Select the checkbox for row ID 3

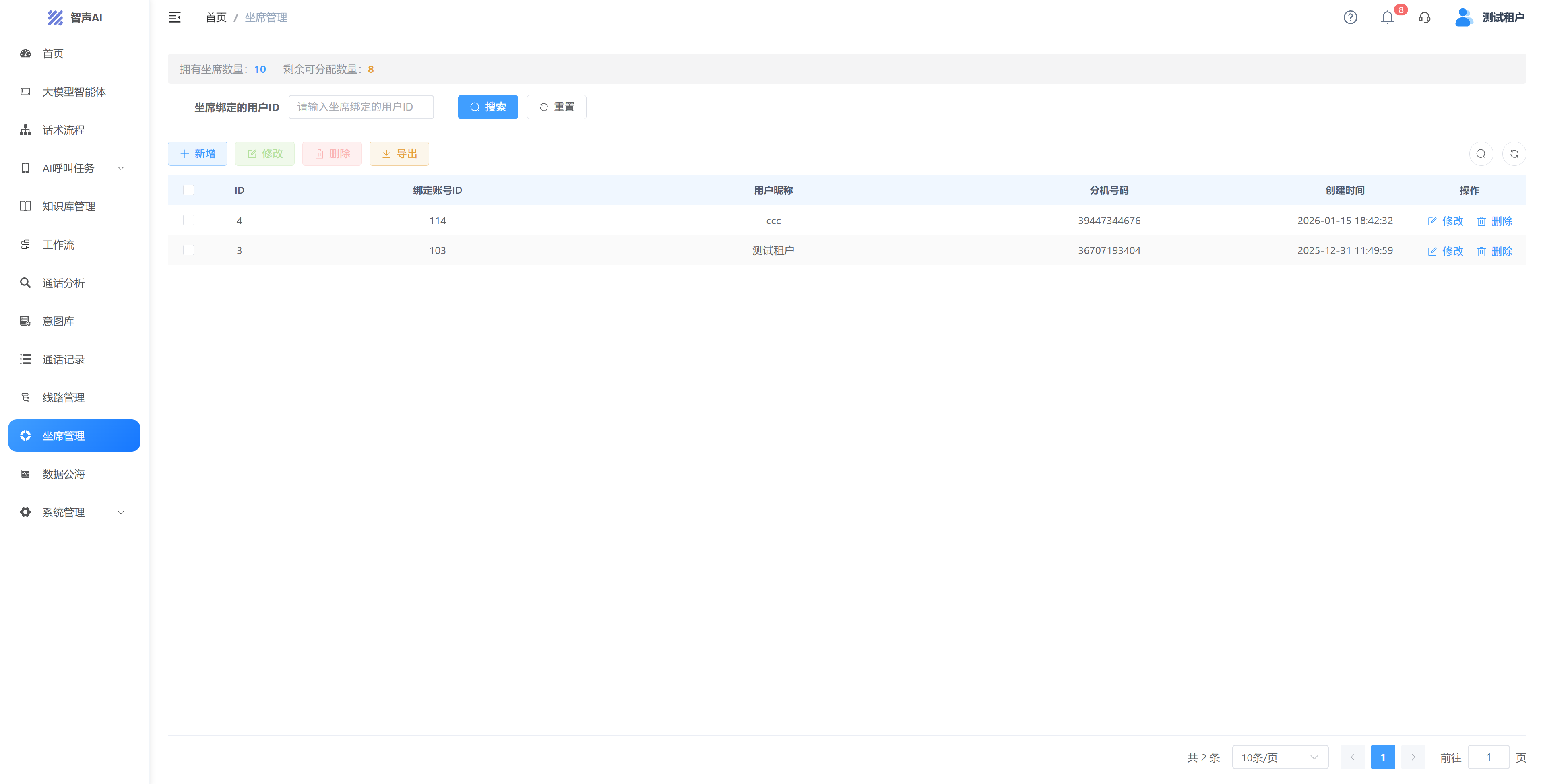pyautogui.click(x=189, y=250)
